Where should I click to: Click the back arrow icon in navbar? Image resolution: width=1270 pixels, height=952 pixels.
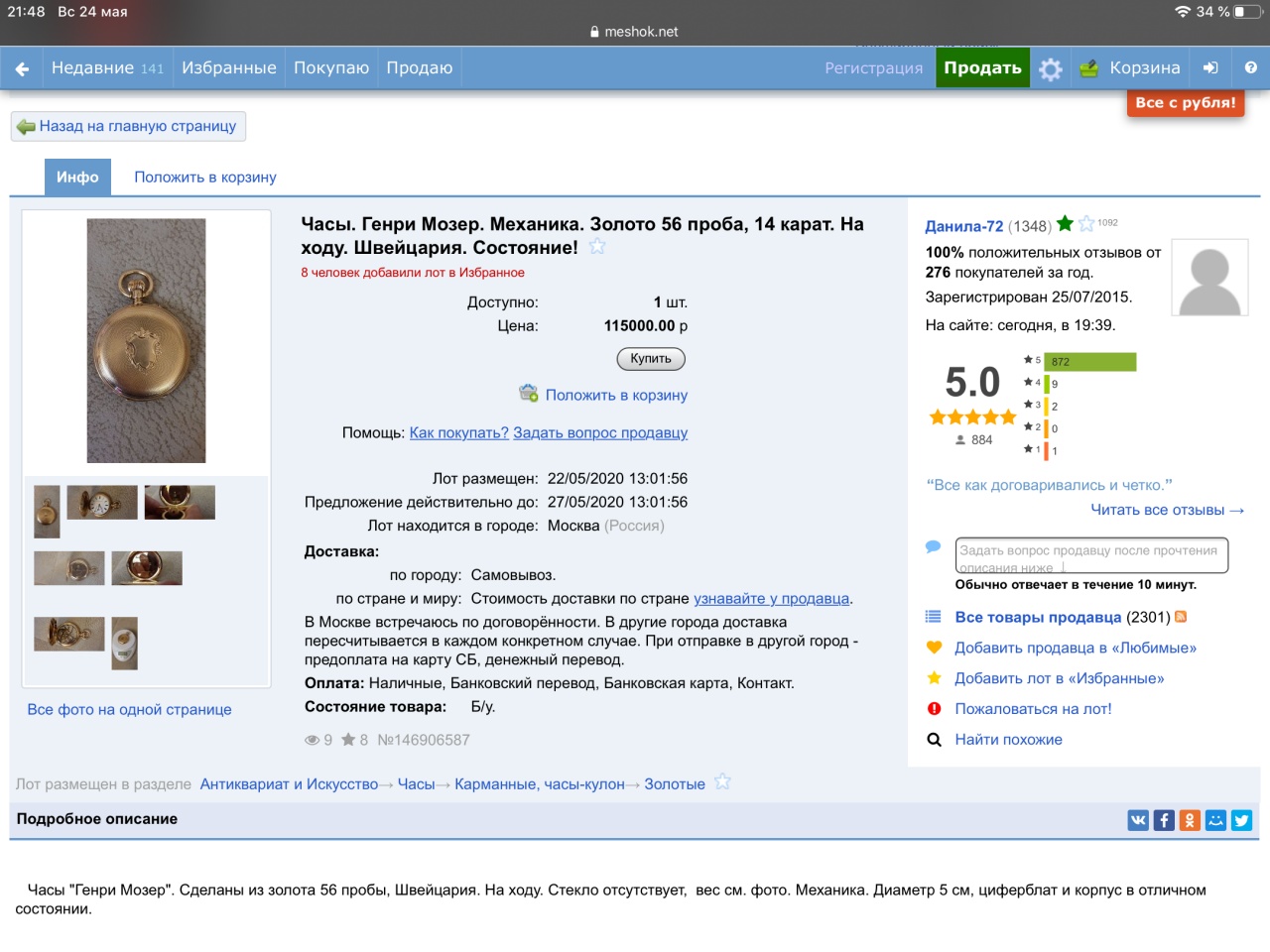(x=22, y=68)
